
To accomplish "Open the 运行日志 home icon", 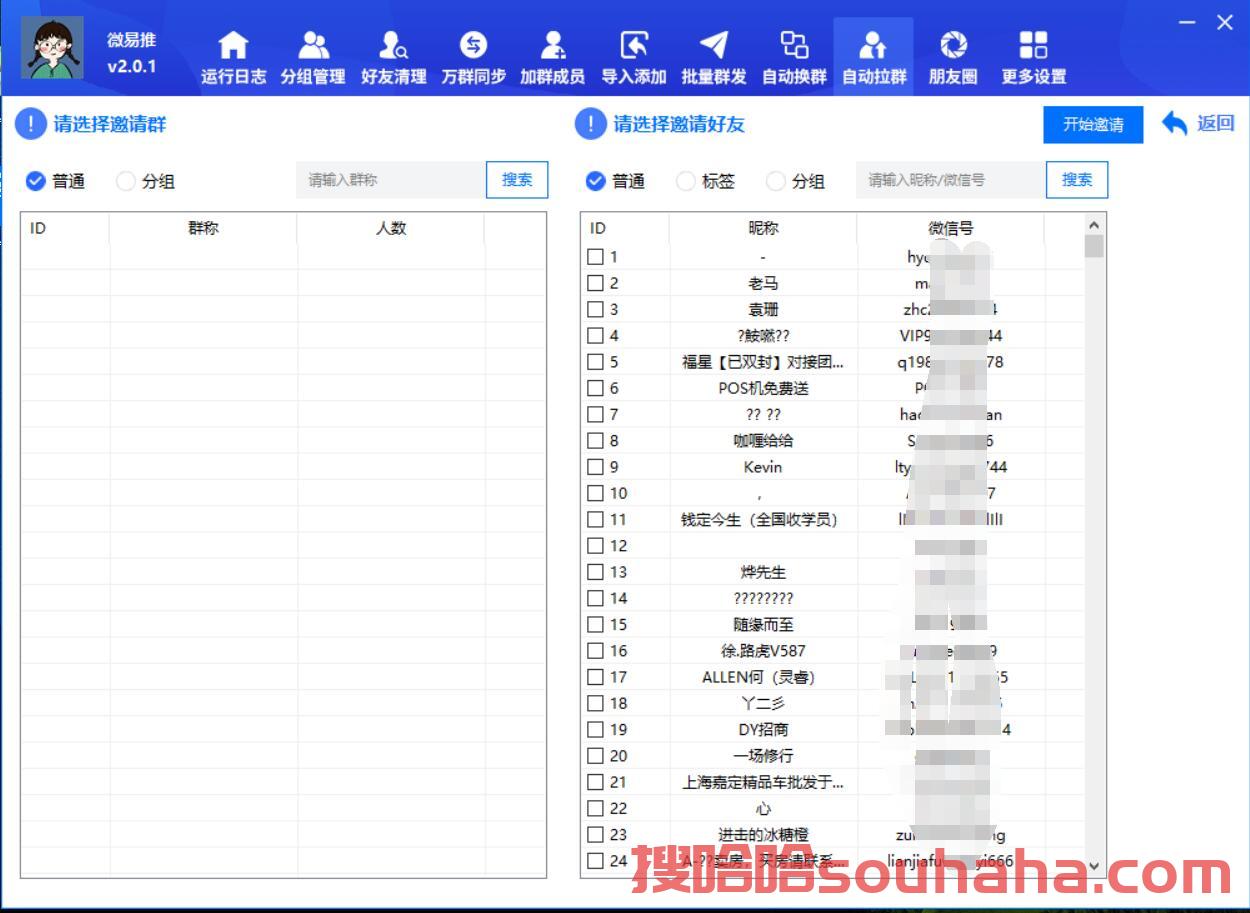I will (x=233, y=46).
